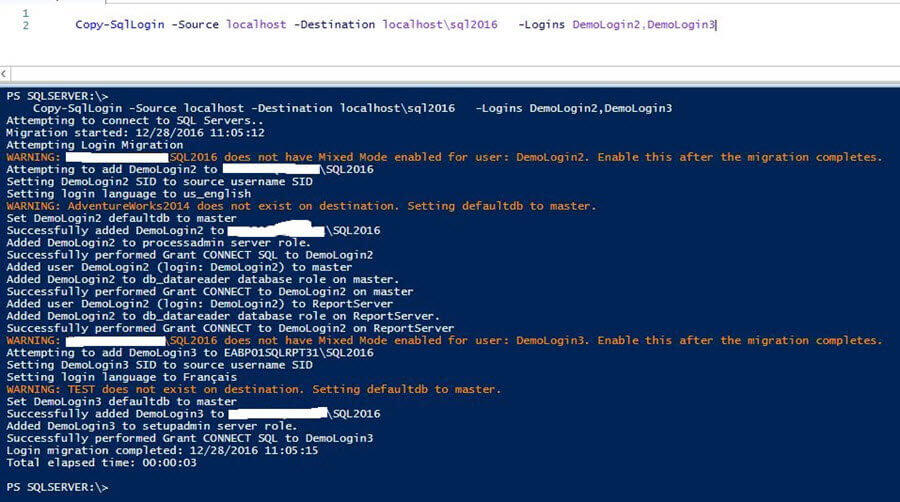Click the 'Login migration completed' output line
This screenshot has height=502, width=900.
[162, 450]
